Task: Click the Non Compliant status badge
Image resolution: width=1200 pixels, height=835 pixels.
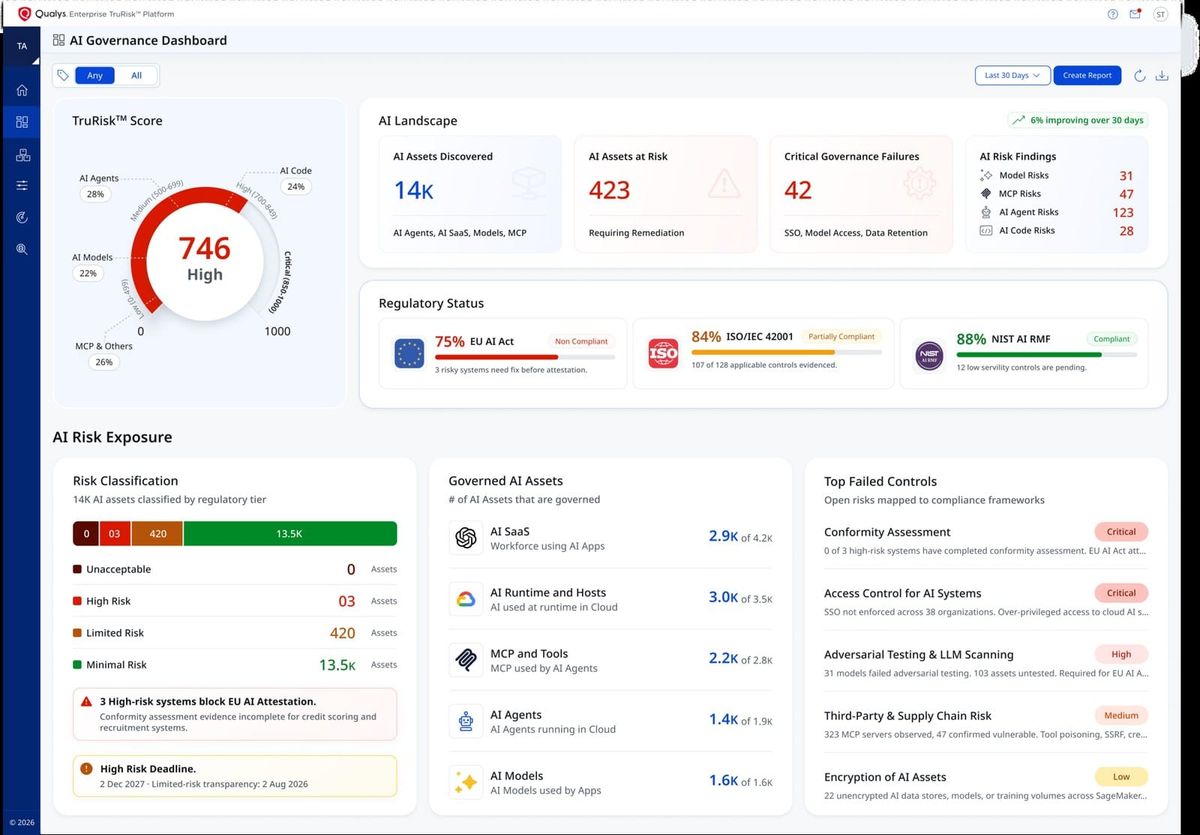Action: 581,341
